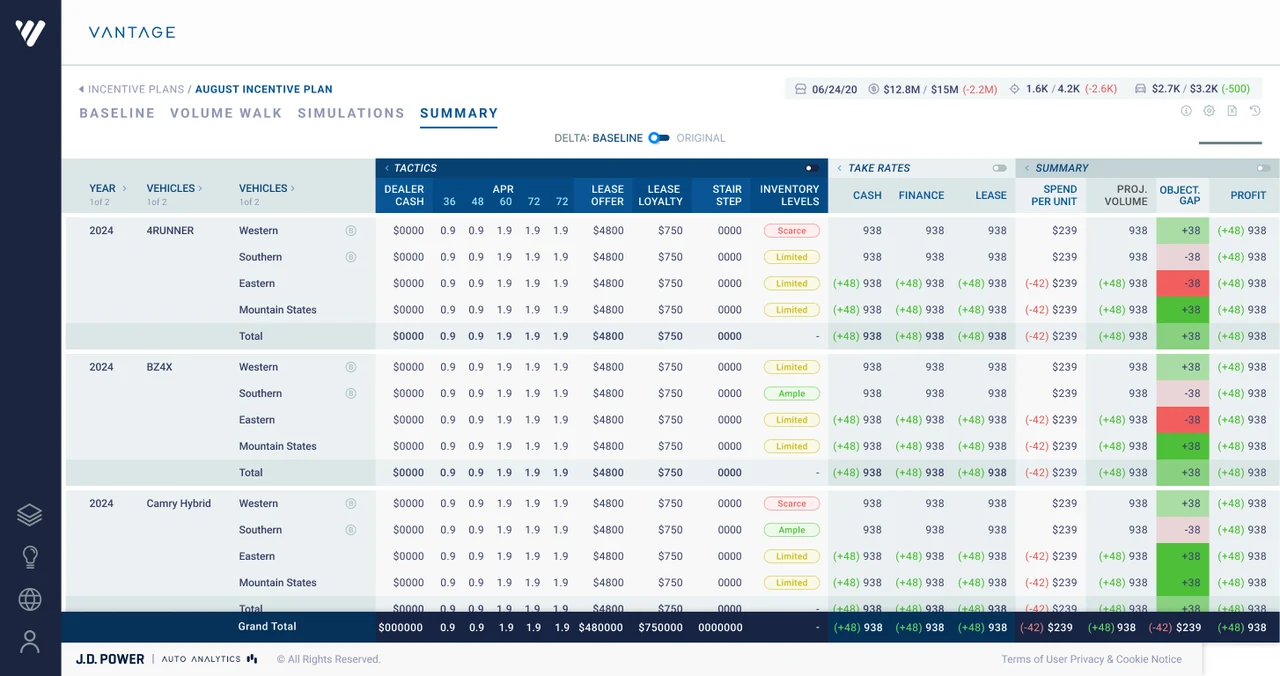Image resolution: width=1280 pixels, height=676 pixels.
Task: Open the layers icon in left sidebar
Action: click(x=30, y=515)
